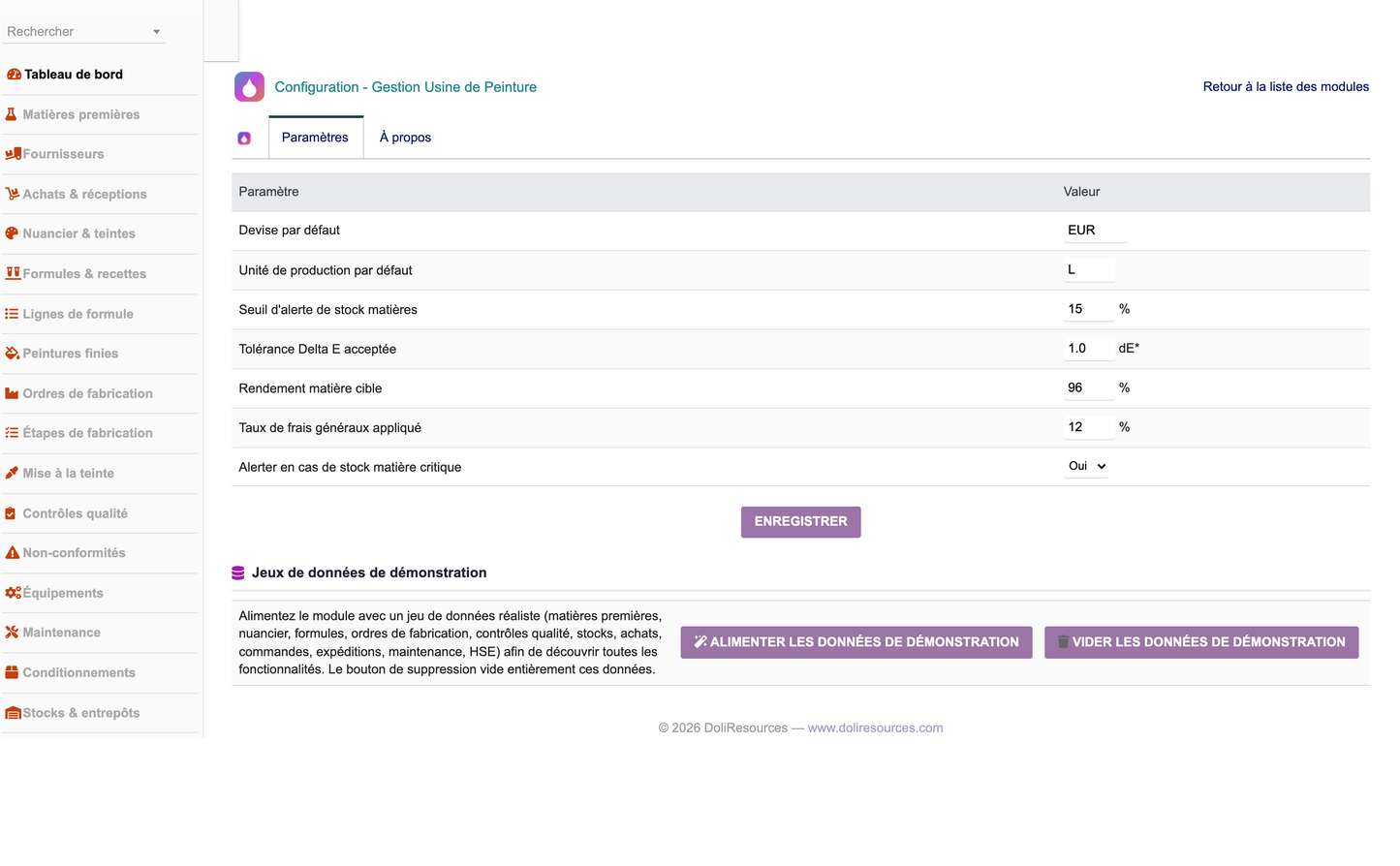
Task: Click the Seuil d'alerte stock 15 field
Action: [1089, 309]
